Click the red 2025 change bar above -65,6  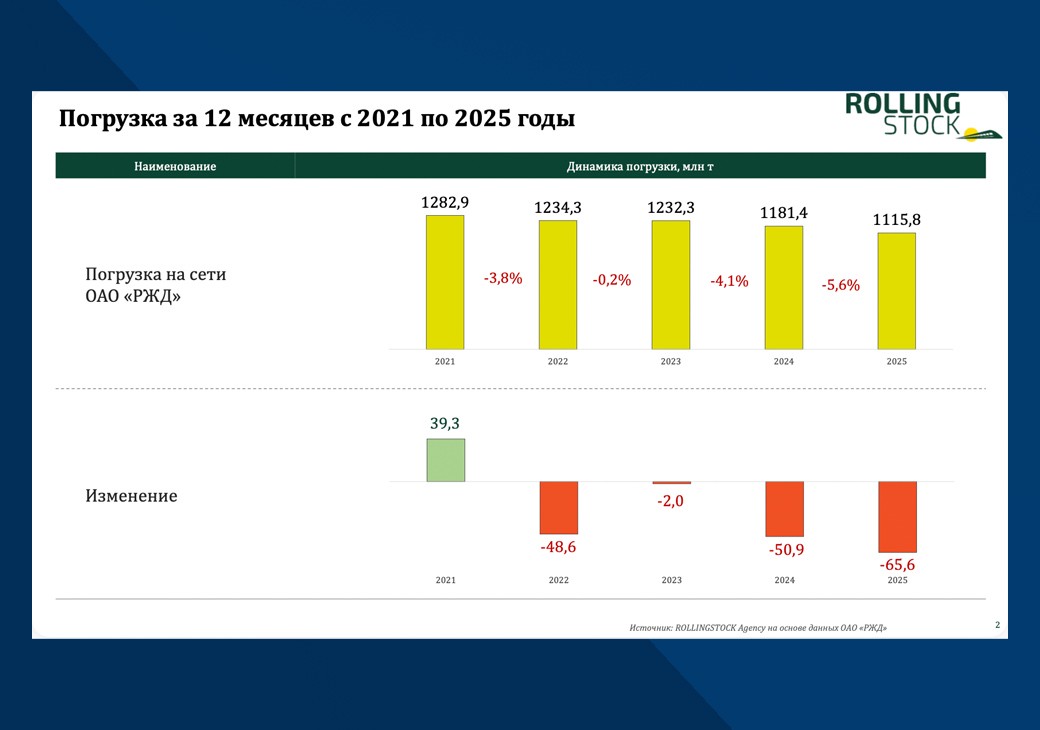point(897,516)
